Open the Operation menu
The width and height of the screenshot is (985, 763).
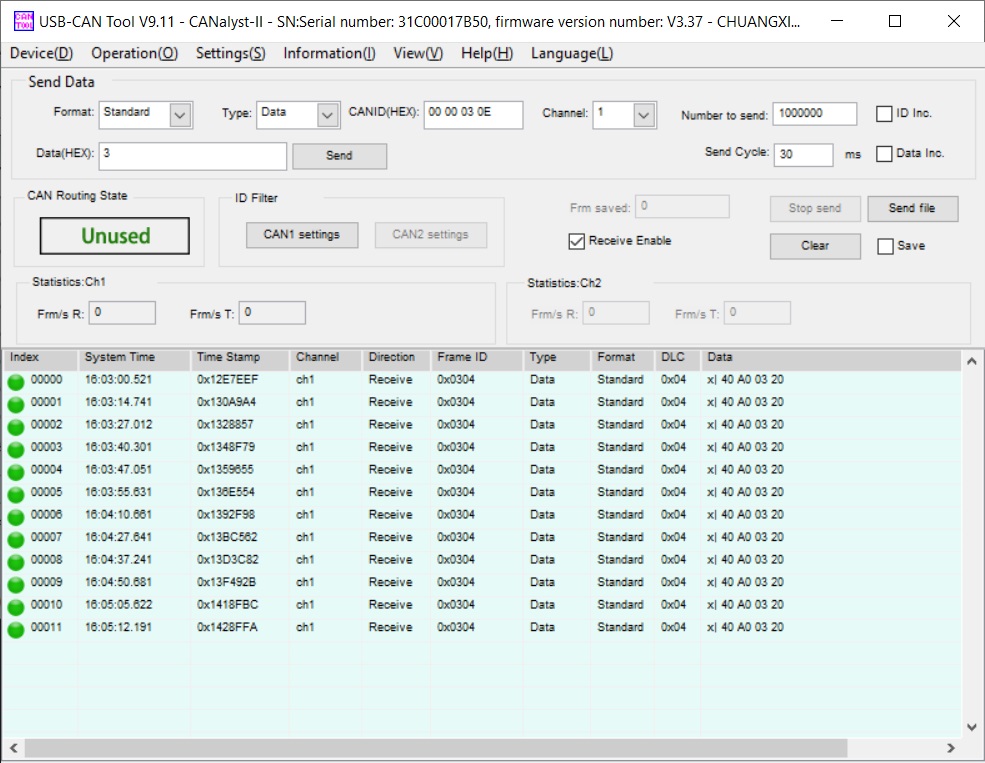click(134, 54)
